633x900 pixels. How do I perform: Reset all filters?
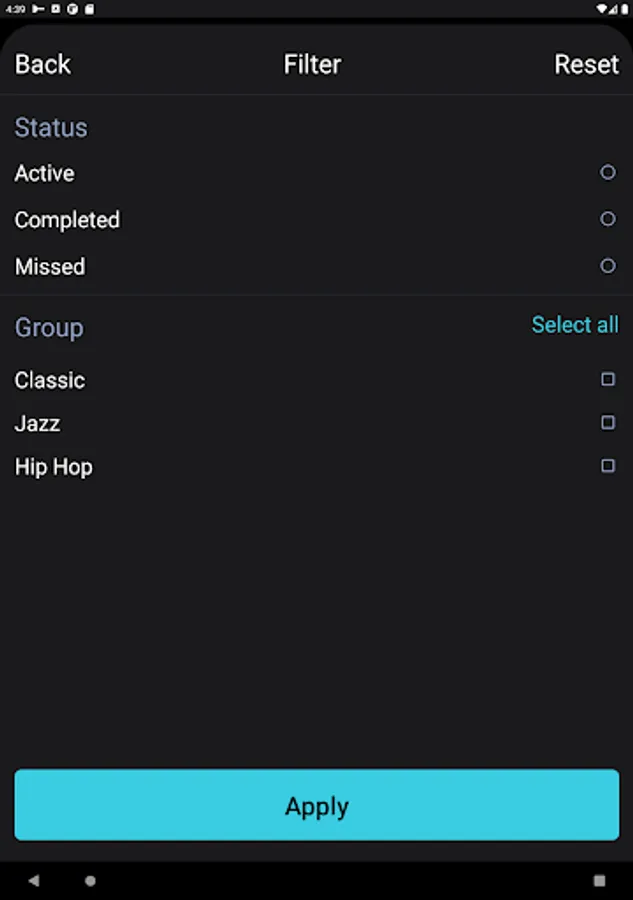click(587, 64)
